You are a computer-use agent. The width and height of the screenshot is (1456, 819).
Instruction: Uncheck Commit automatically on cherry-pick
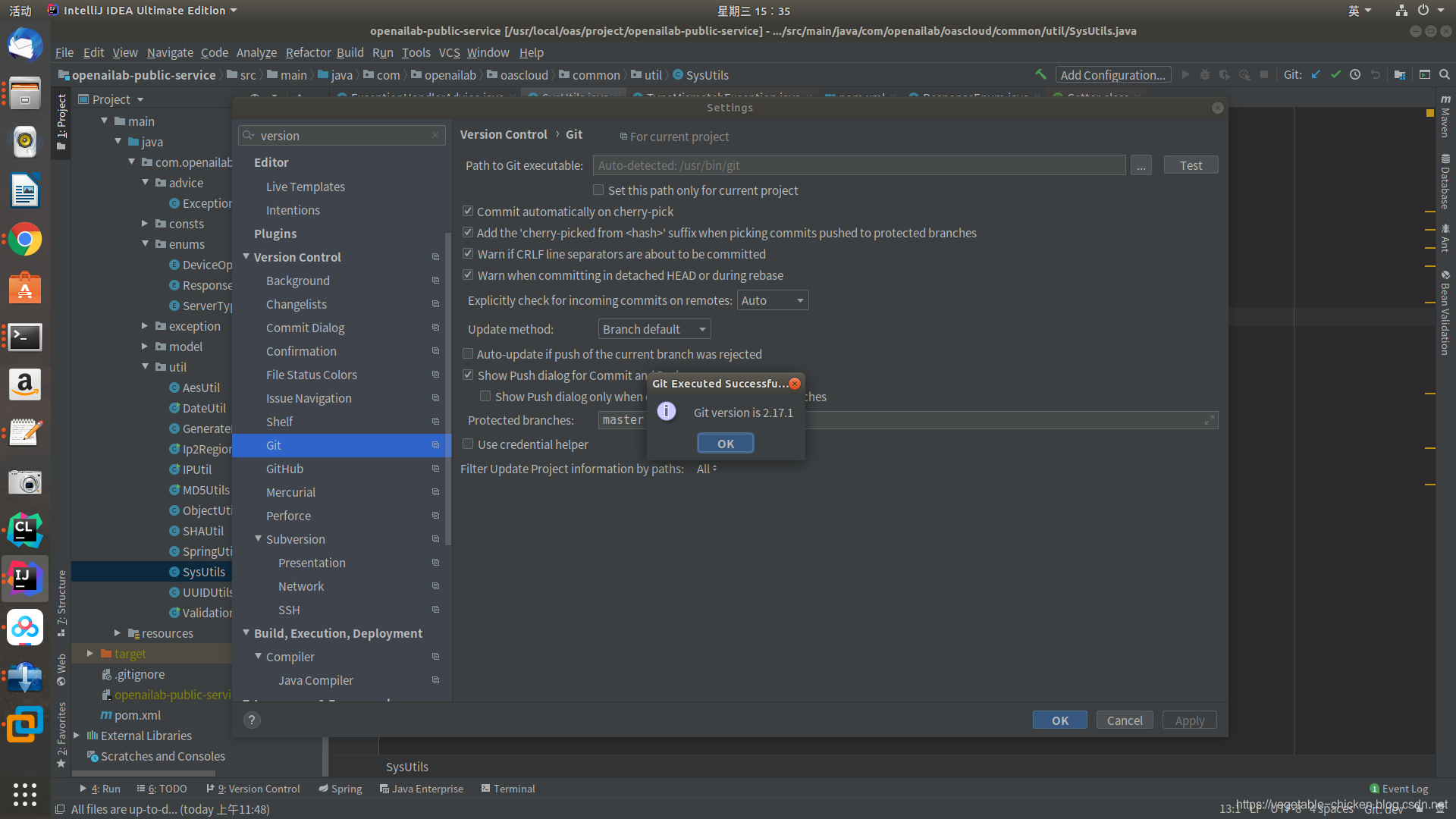click(x=468, y=211)
